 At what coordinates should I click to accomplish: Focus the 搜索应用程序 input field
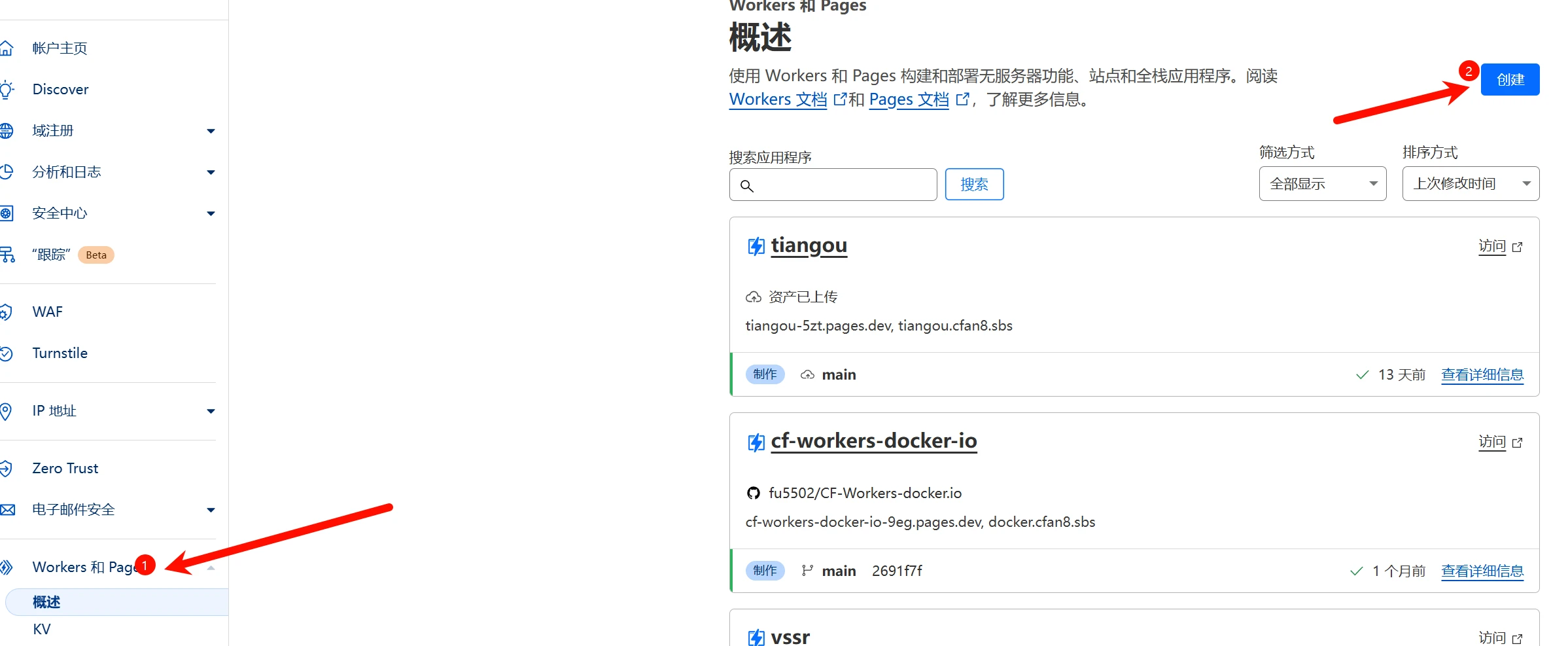click(833, 185)
